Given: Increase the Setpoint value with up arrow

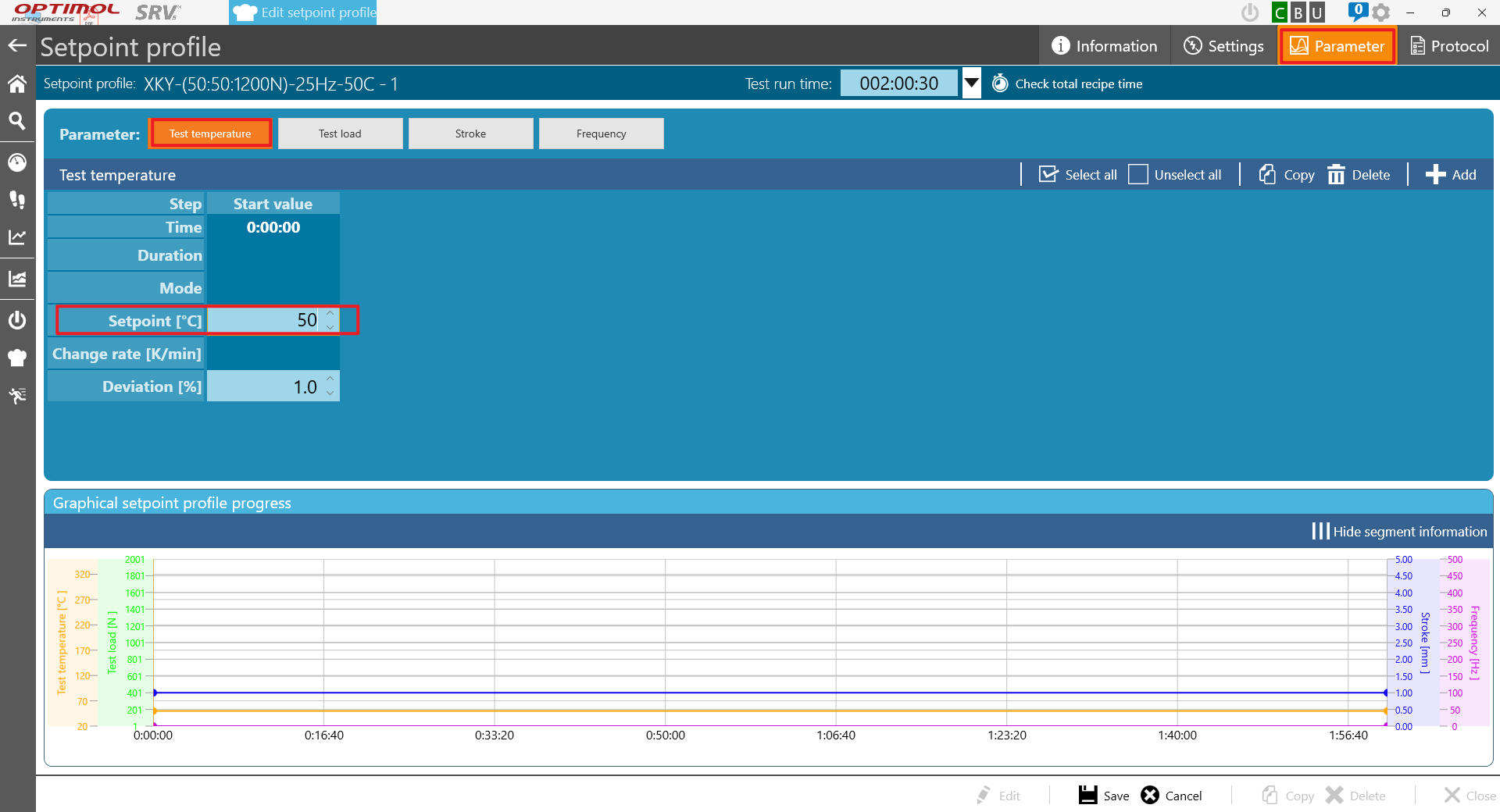Looking at the screenshot, I should coord(330,314).
